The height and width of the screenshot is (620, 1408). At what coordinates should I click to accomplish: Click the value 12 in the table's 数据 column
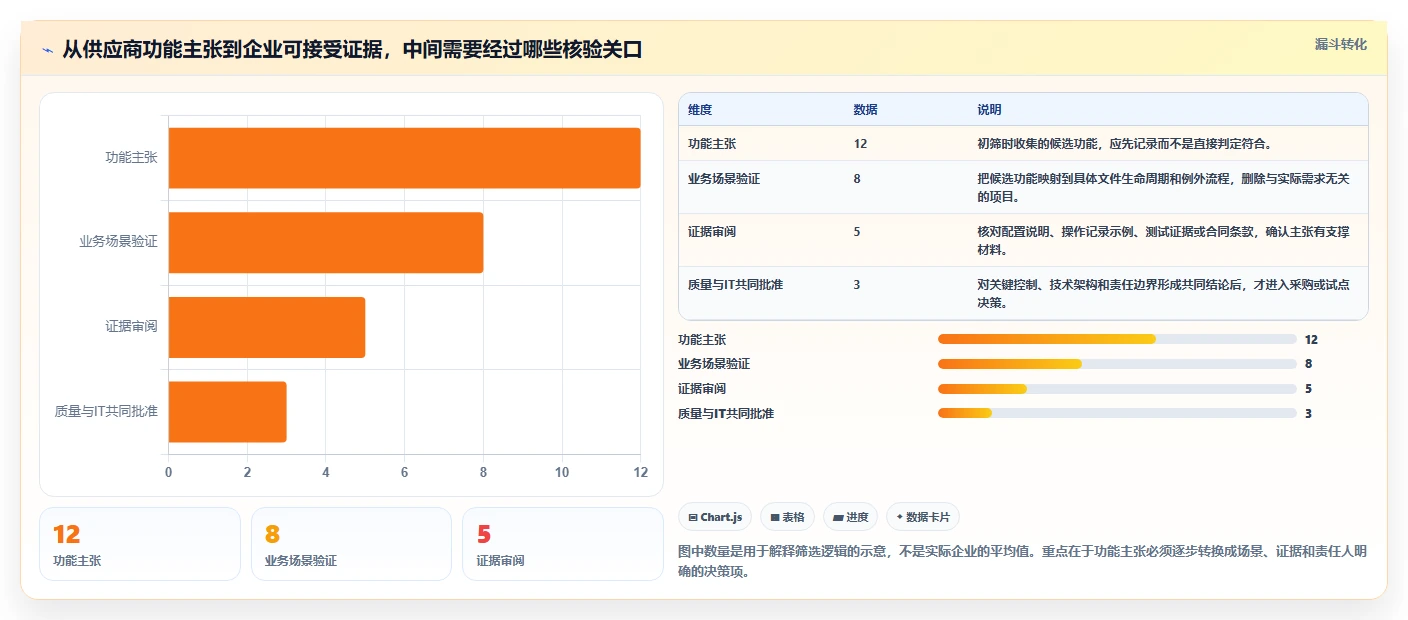[x=860, y=144]
